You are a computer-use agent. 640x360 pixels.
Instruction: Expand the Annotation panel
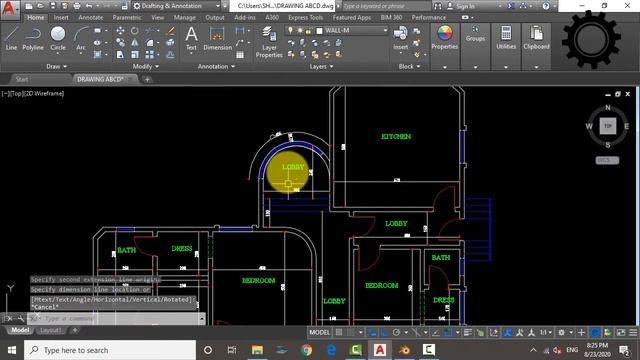(x=216, y=66)
